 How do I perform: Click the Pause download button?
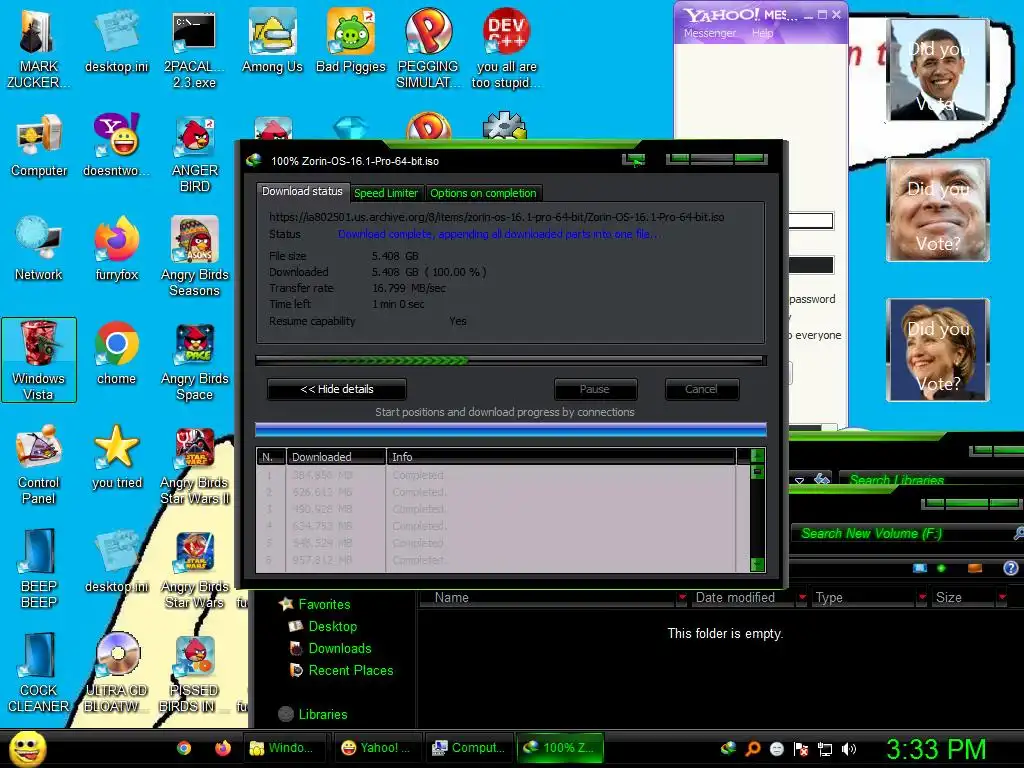tap(595, 389)
